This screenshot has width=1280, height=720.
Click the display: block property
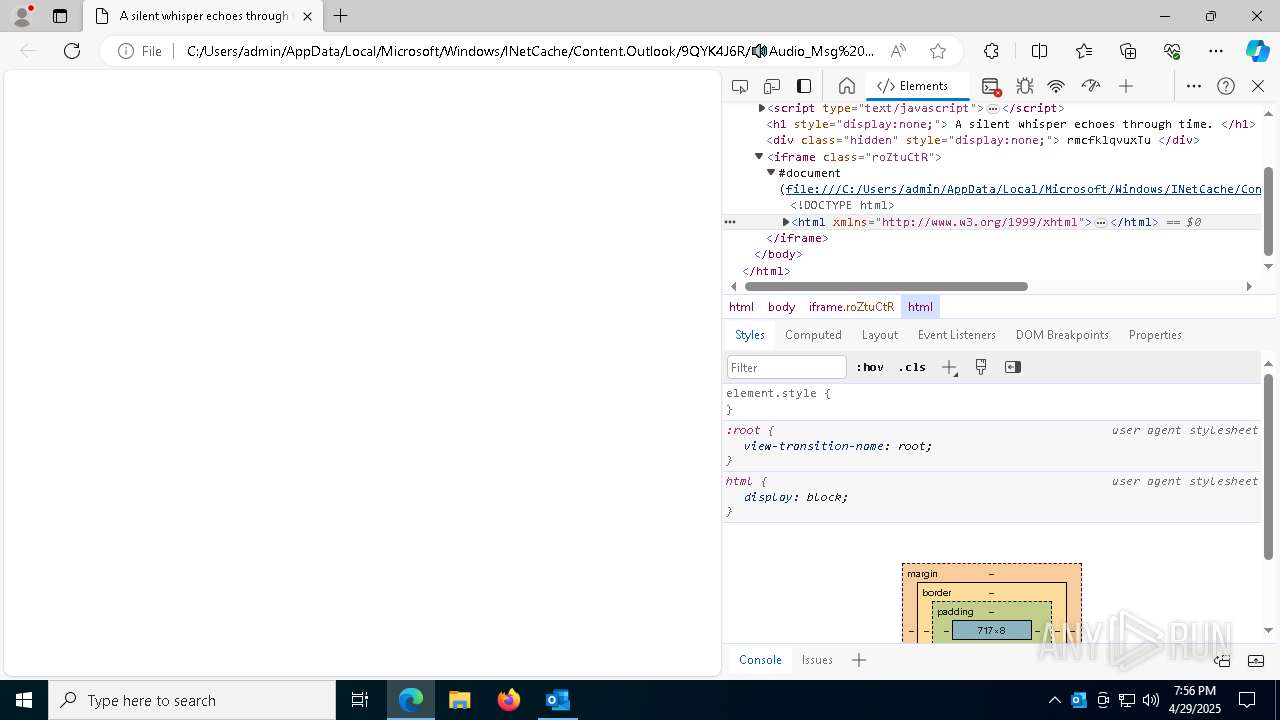point(796,497)
